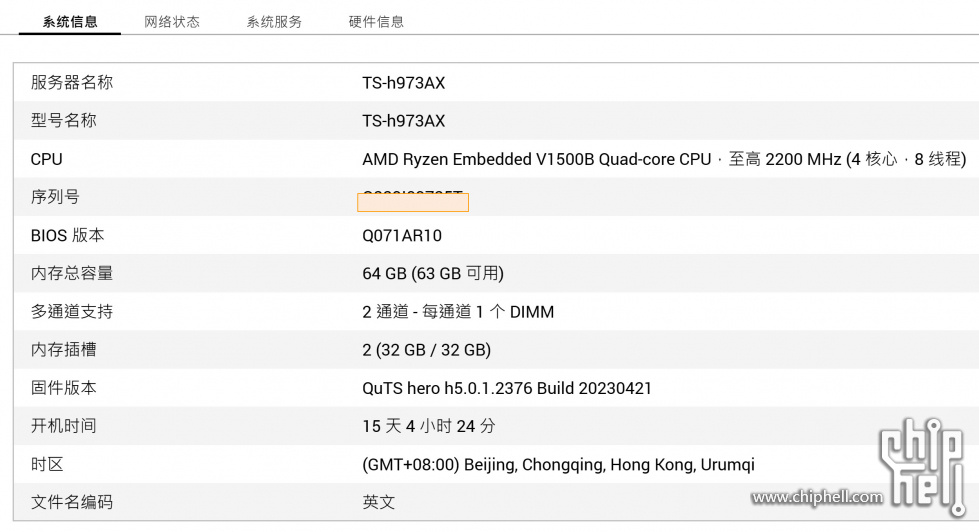
Task: Click the 多通道支持 DIMM value
Action: pyautogui.click(x=458, y=312)
